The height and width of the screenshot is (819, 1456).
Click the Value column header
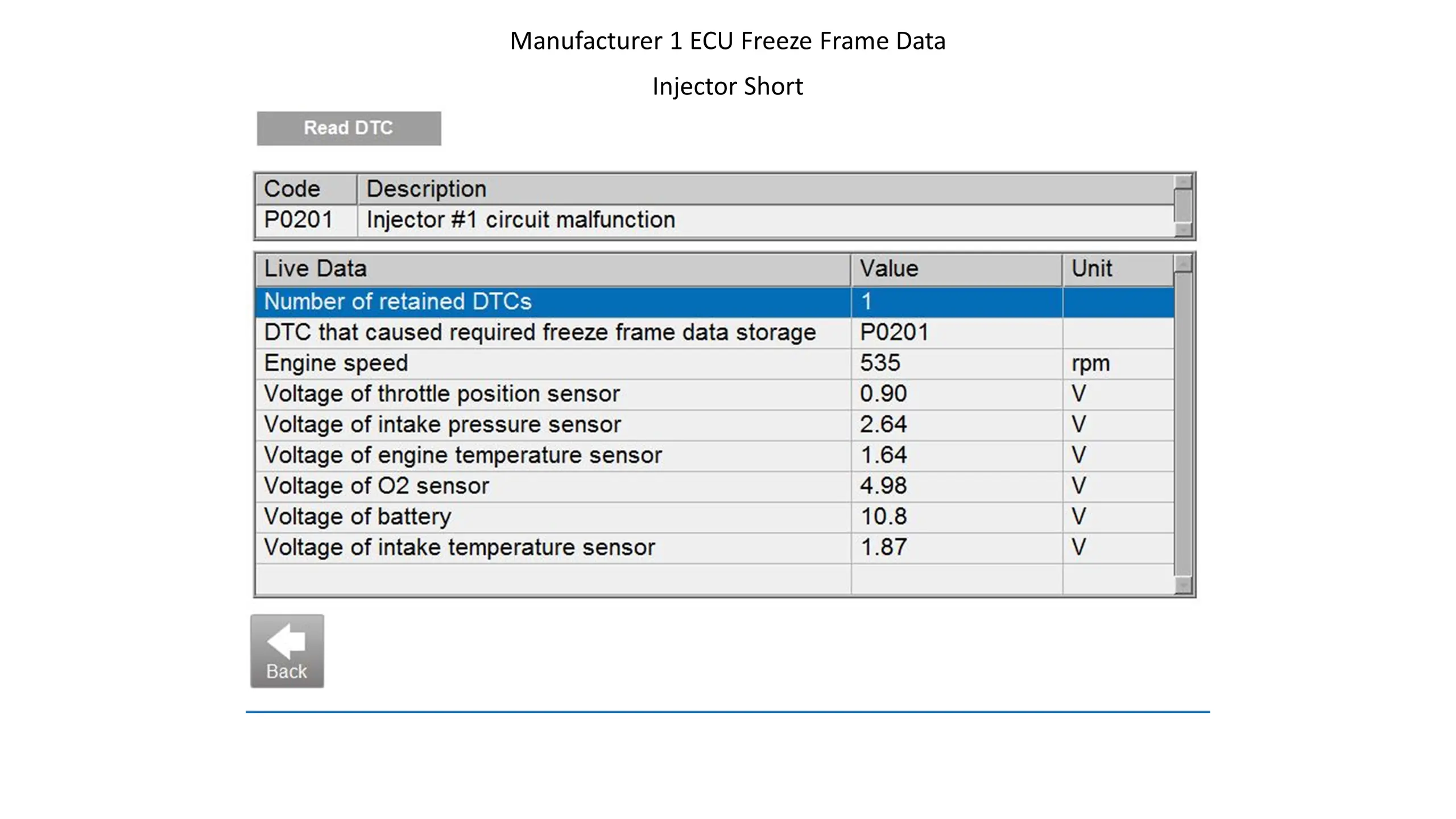(957, 270)
